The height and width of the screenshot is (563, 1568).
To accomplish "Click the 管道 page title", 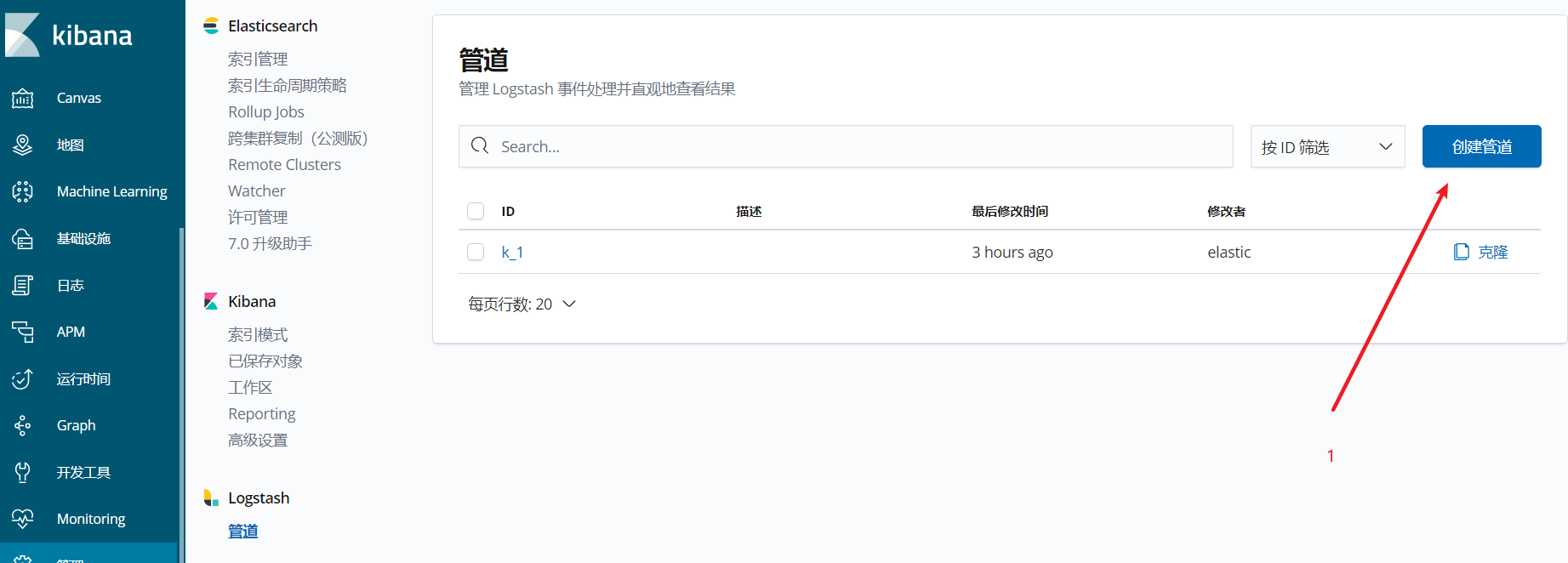I will (483, 60).
